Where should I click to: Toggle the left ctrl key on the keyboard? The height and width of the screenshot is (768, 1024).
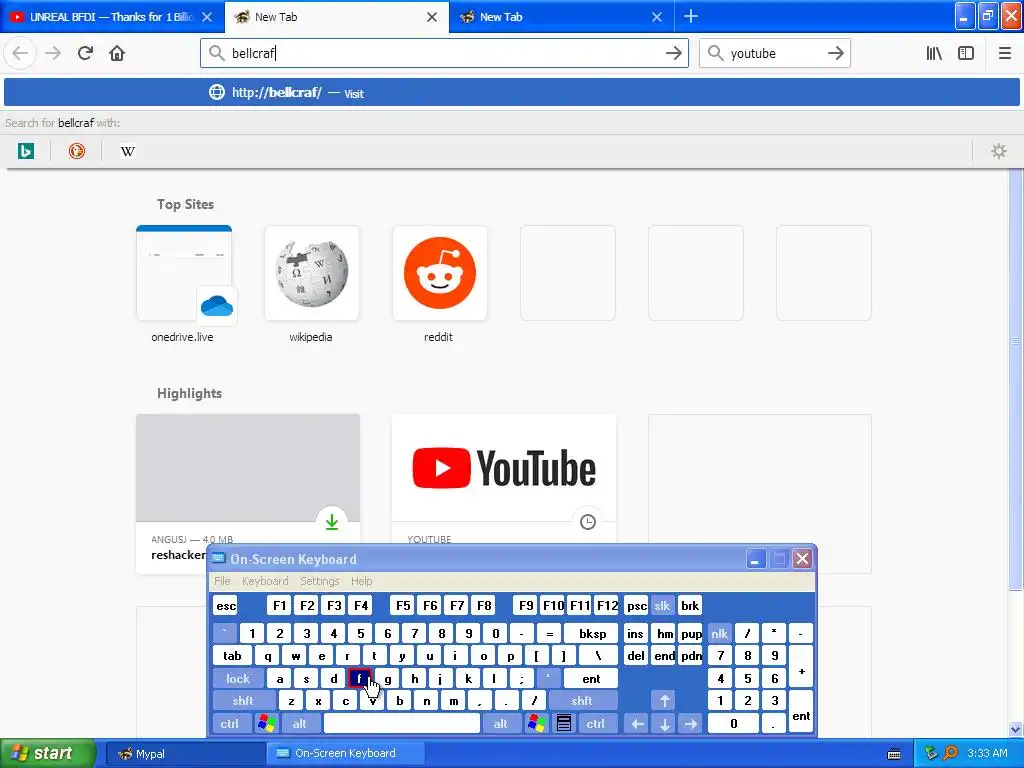[230, 724]
